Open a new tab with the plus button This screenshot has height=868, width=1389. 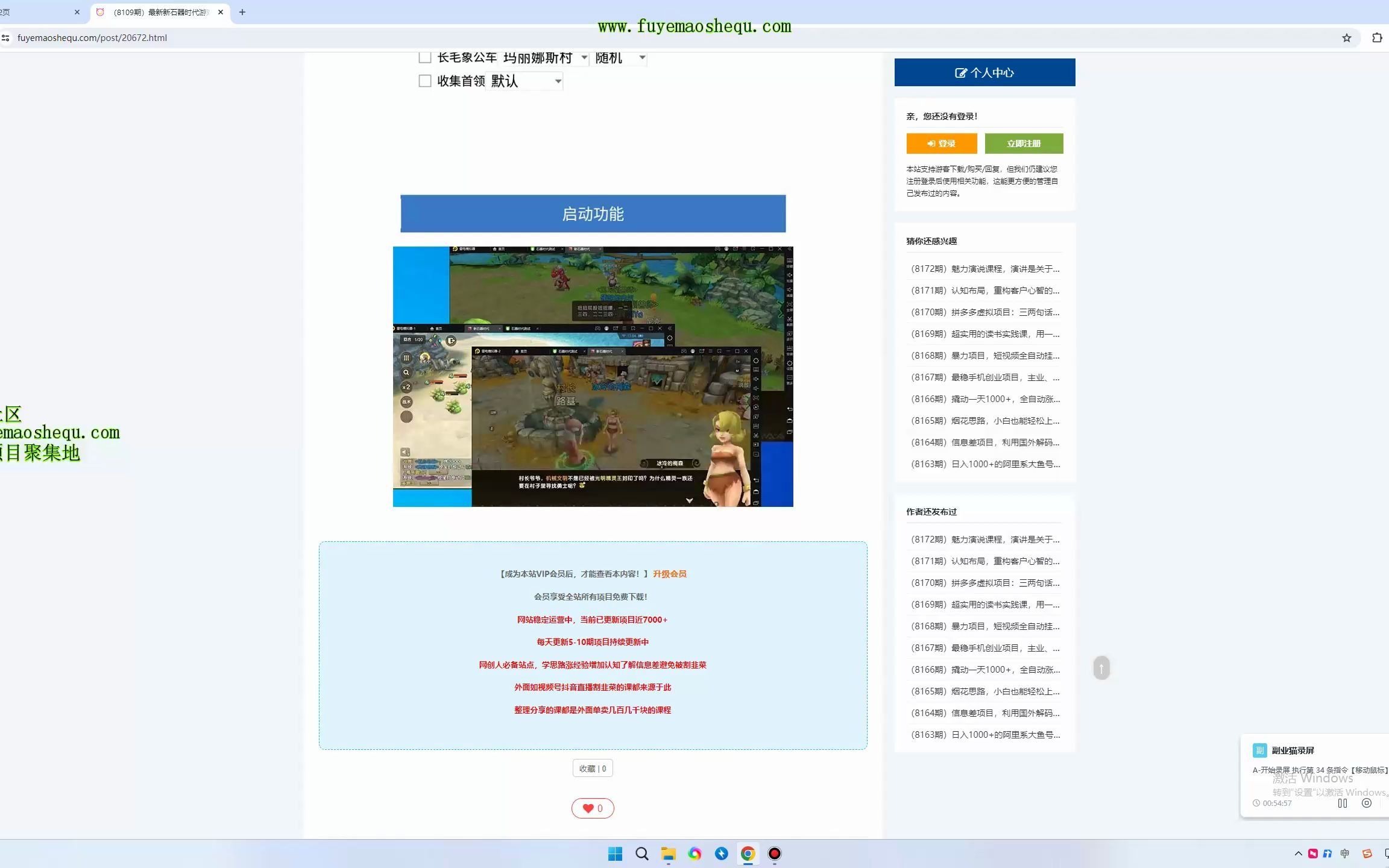(242, 12)
